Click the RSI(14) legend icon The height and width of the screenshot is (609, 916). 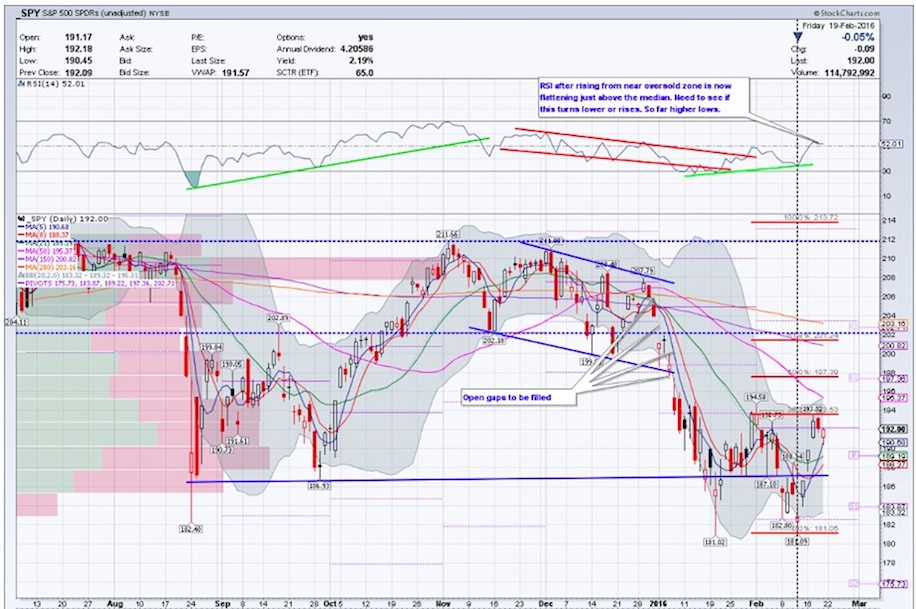click(21, 84)
